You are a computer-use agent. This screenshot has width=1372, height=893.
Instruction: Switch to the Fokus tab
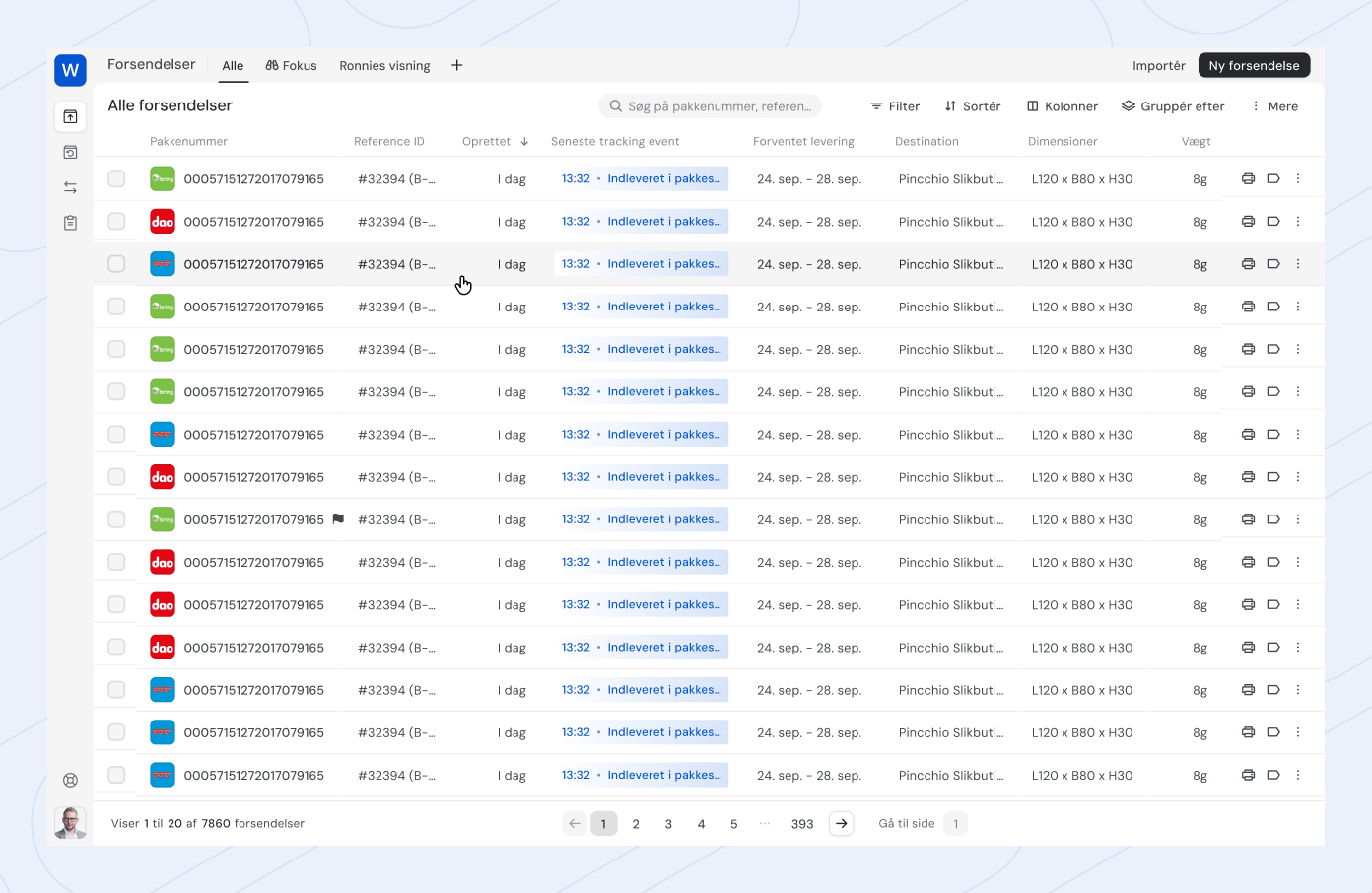pyautogui.click(x=292, y=66)
